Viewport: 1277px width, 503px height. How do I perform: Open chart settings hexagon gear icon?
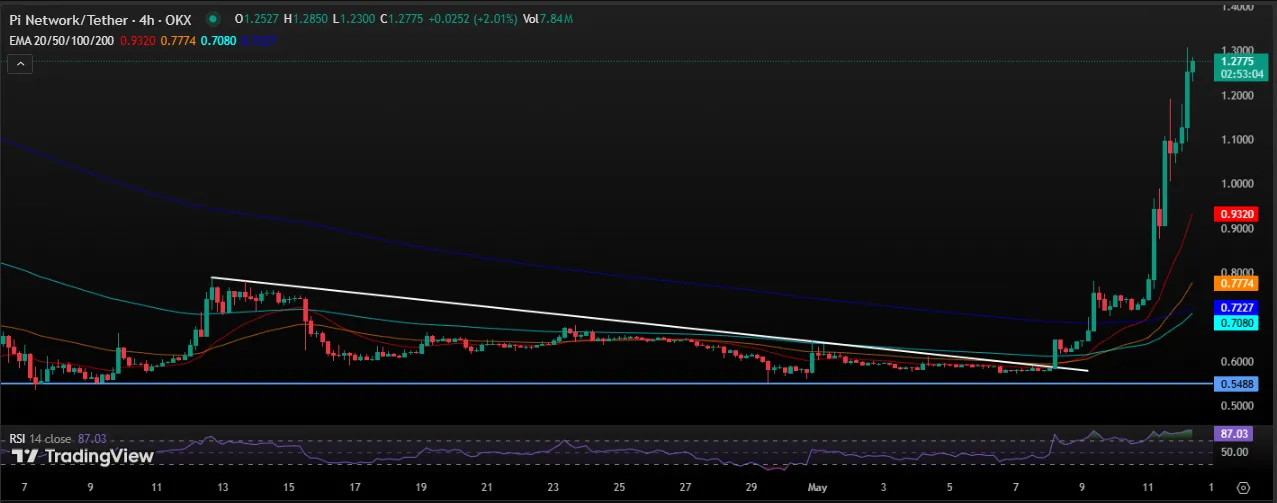coord(1241,487)
